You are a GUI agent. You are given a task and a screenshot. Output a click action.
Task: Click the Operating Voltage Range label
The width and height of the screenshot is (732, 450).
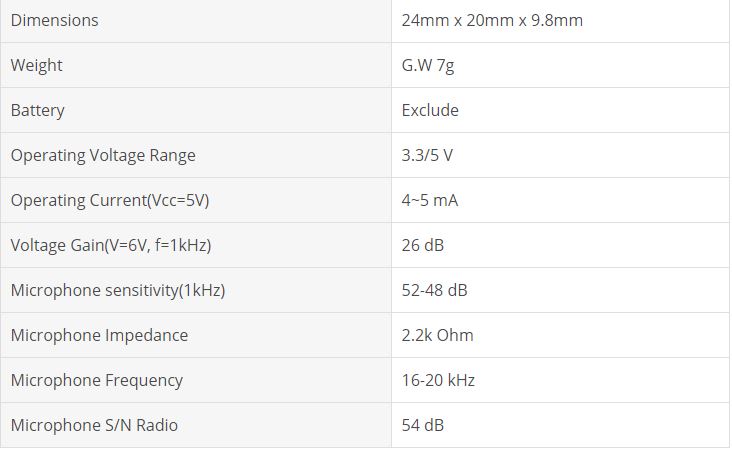[103, 155]
